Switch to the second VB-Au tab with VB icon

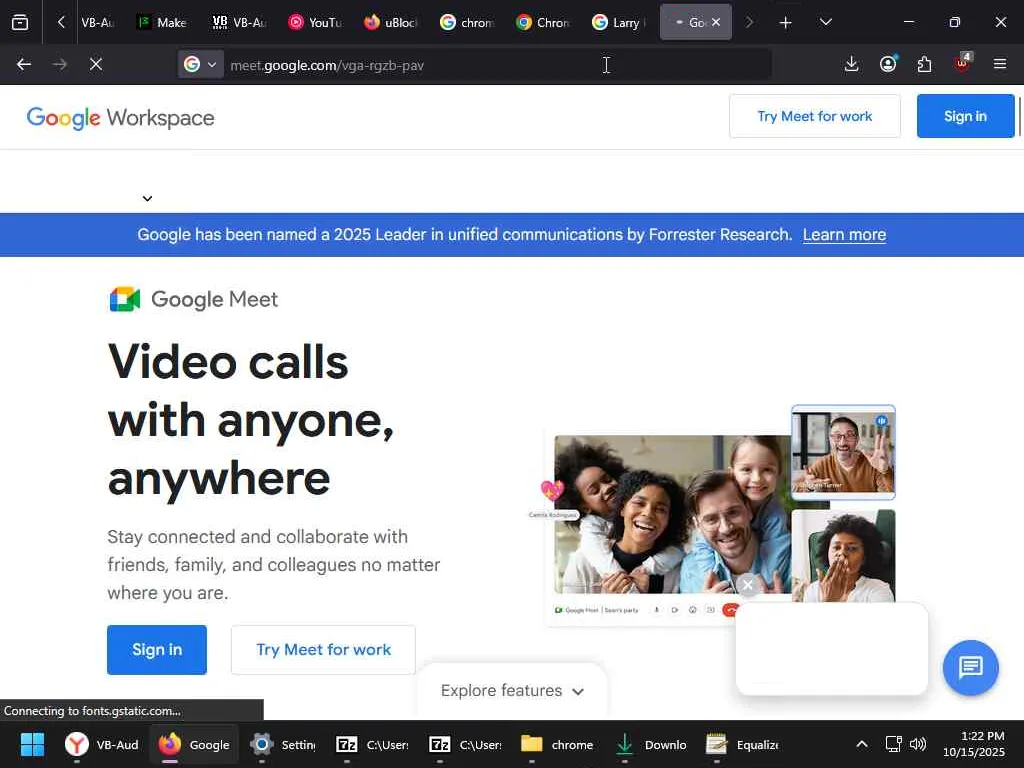(x=239, y=22)
